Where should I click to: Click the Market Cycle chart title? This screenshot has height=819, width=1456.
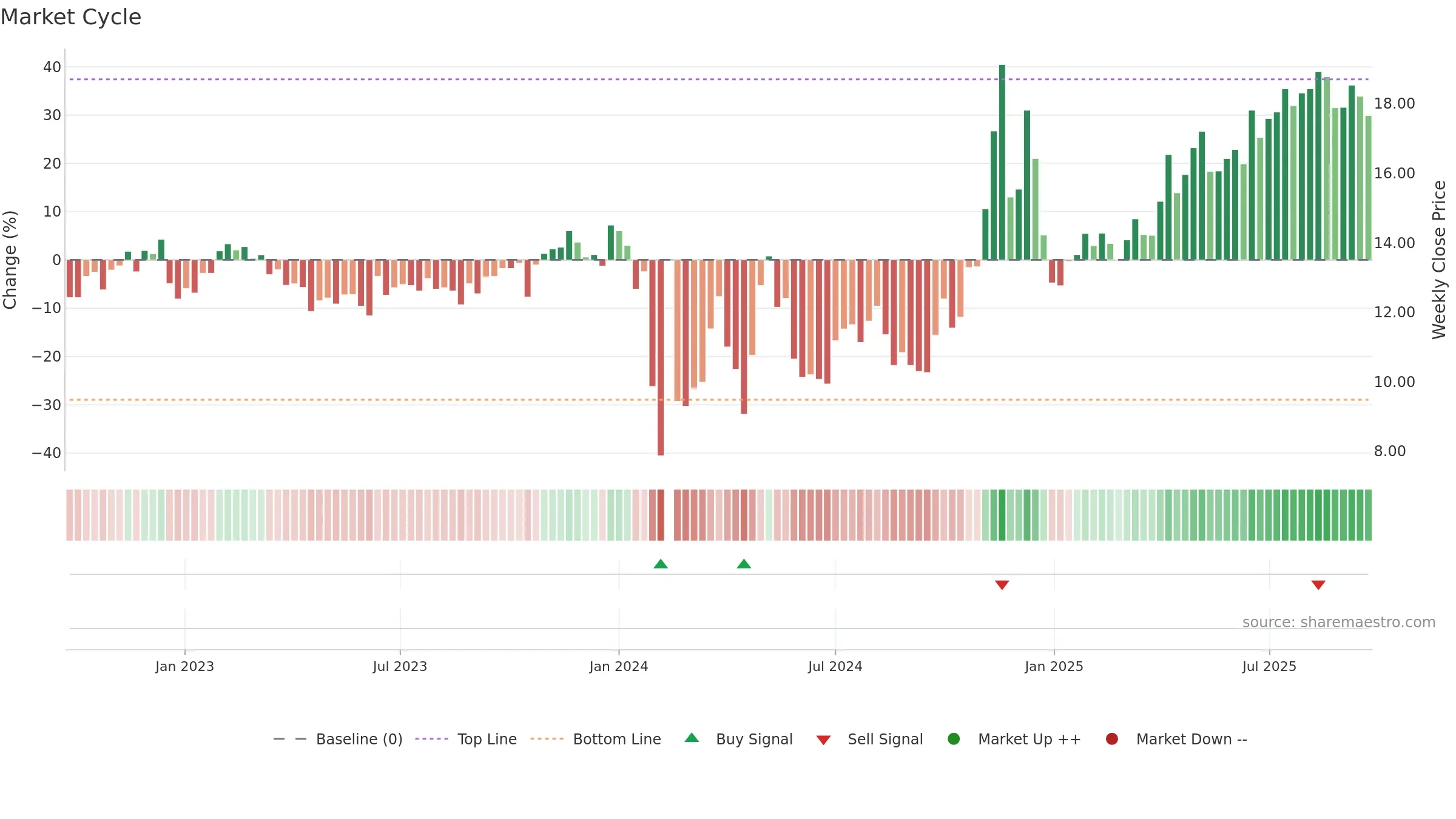(x=71, y=17)
